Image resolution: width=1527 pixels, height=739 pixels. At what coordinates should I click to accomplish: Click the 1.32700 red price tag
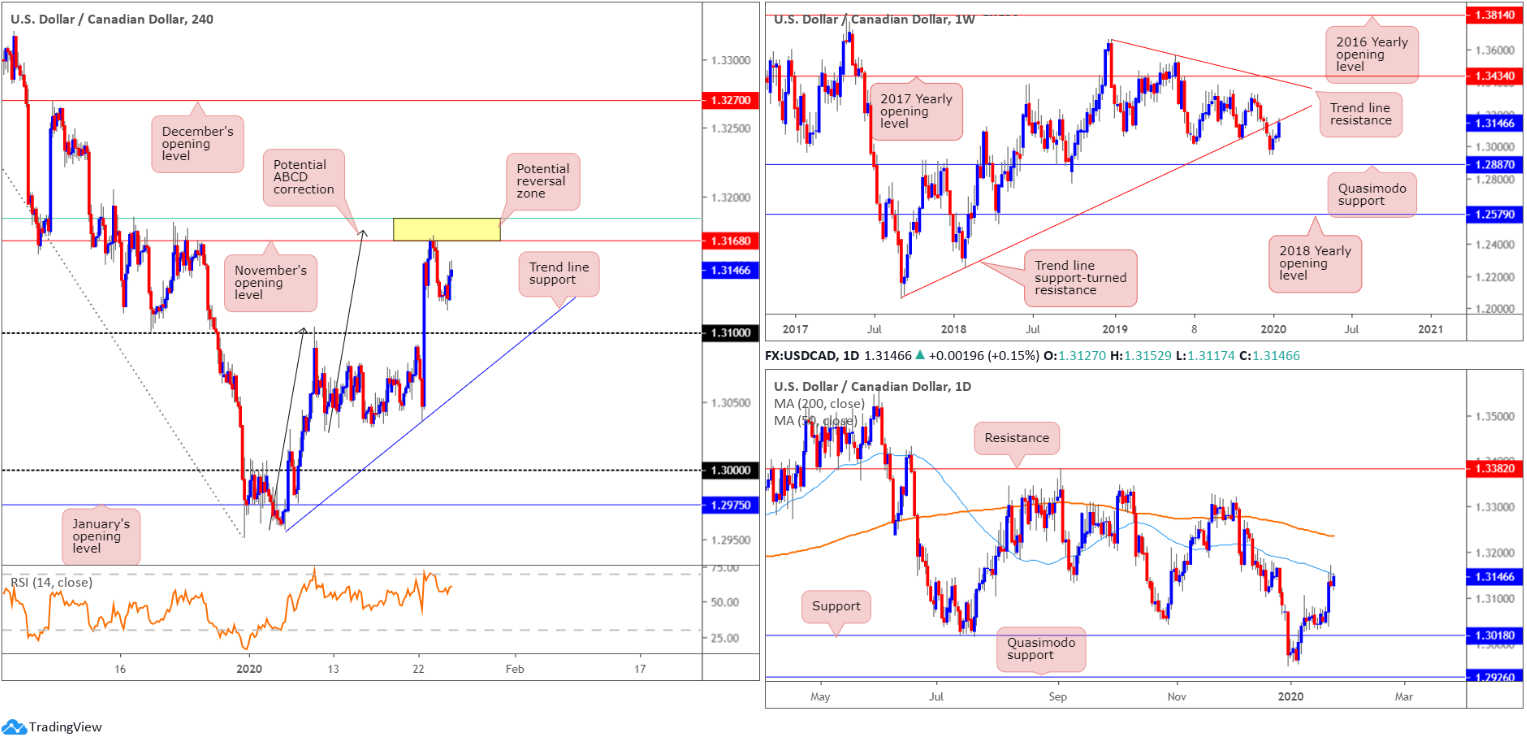[732, 101]
